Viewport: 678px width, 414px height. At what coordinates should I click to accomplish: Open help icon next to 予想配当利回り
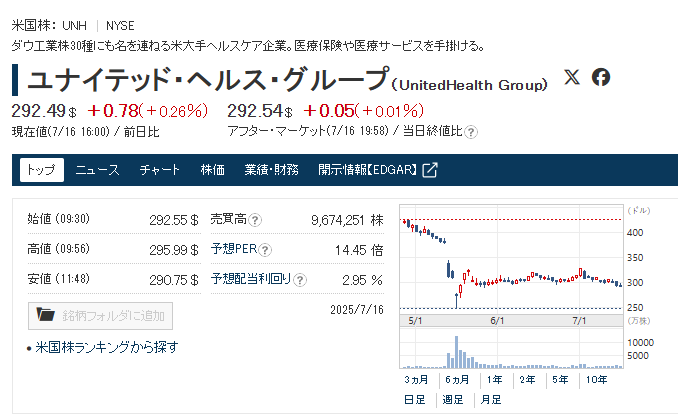point(300,280)
